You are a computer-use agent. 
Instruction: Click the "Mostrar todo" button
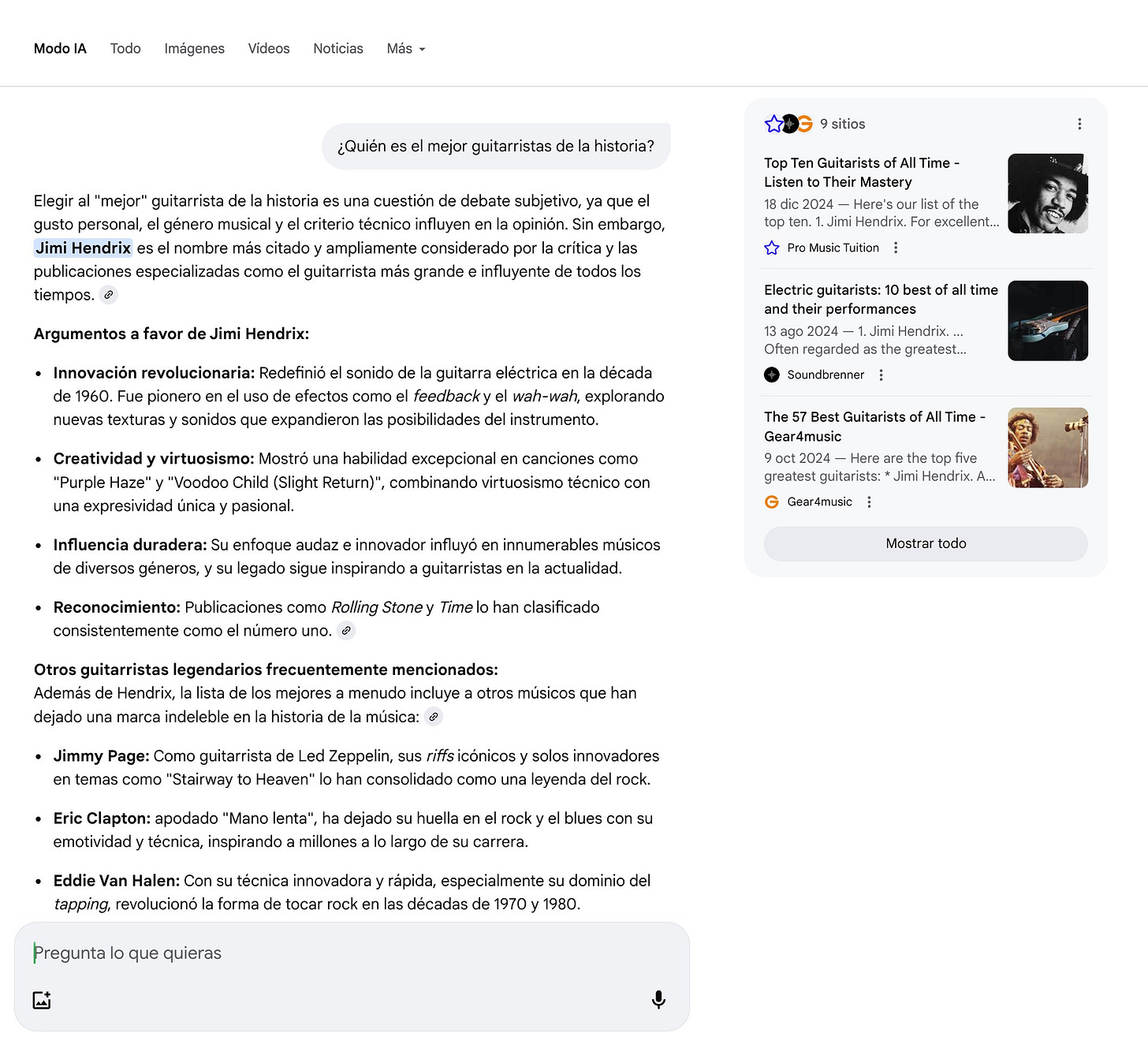point(926,543)
